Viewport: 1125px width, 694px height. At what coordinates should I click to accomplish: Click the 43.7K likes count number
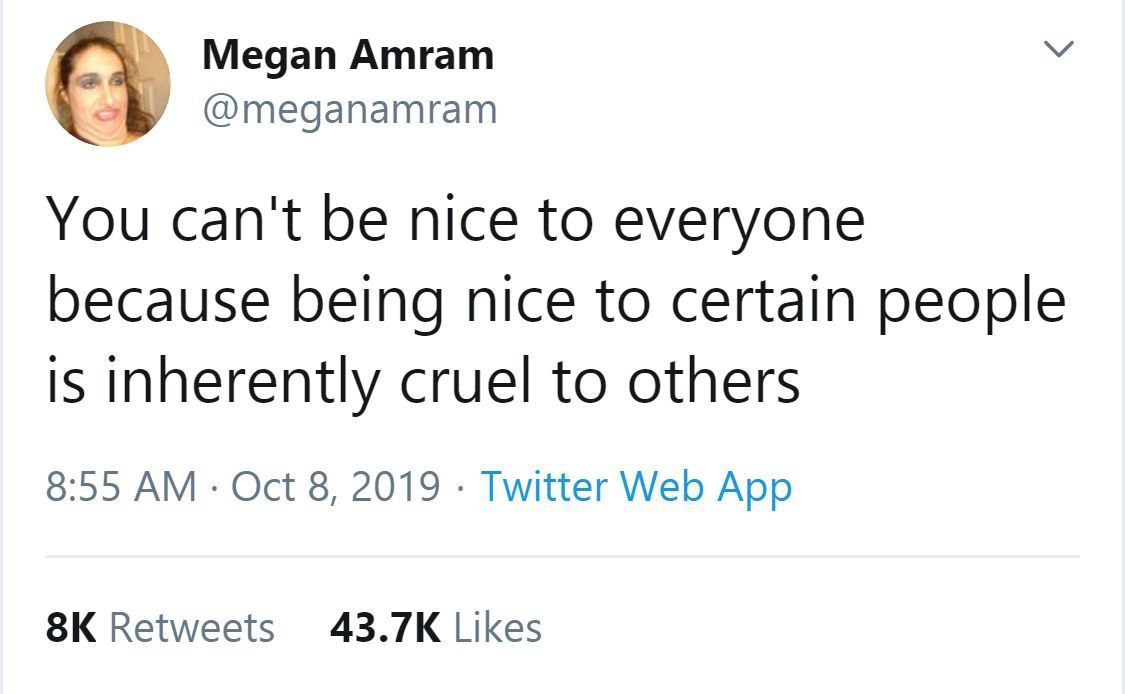tap(385, 628)
